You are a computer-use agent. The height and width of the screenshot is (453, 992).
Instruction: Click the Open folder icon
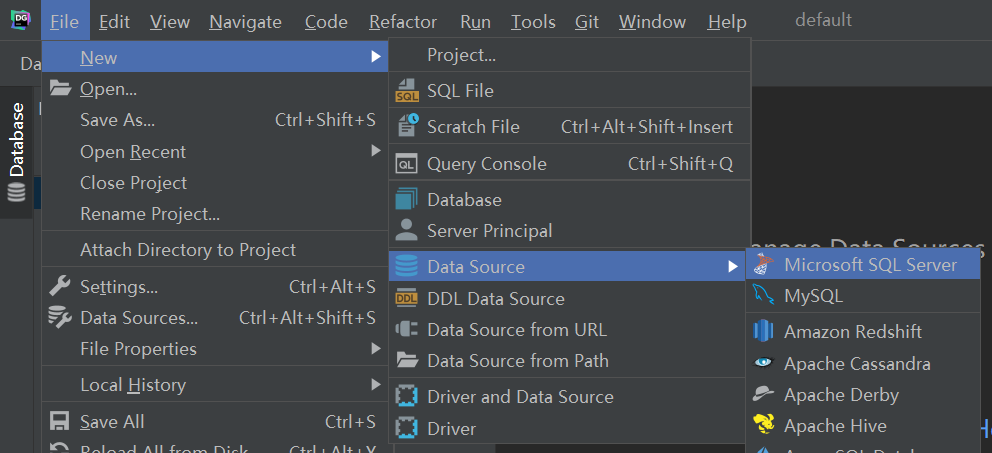coord(60,89)
